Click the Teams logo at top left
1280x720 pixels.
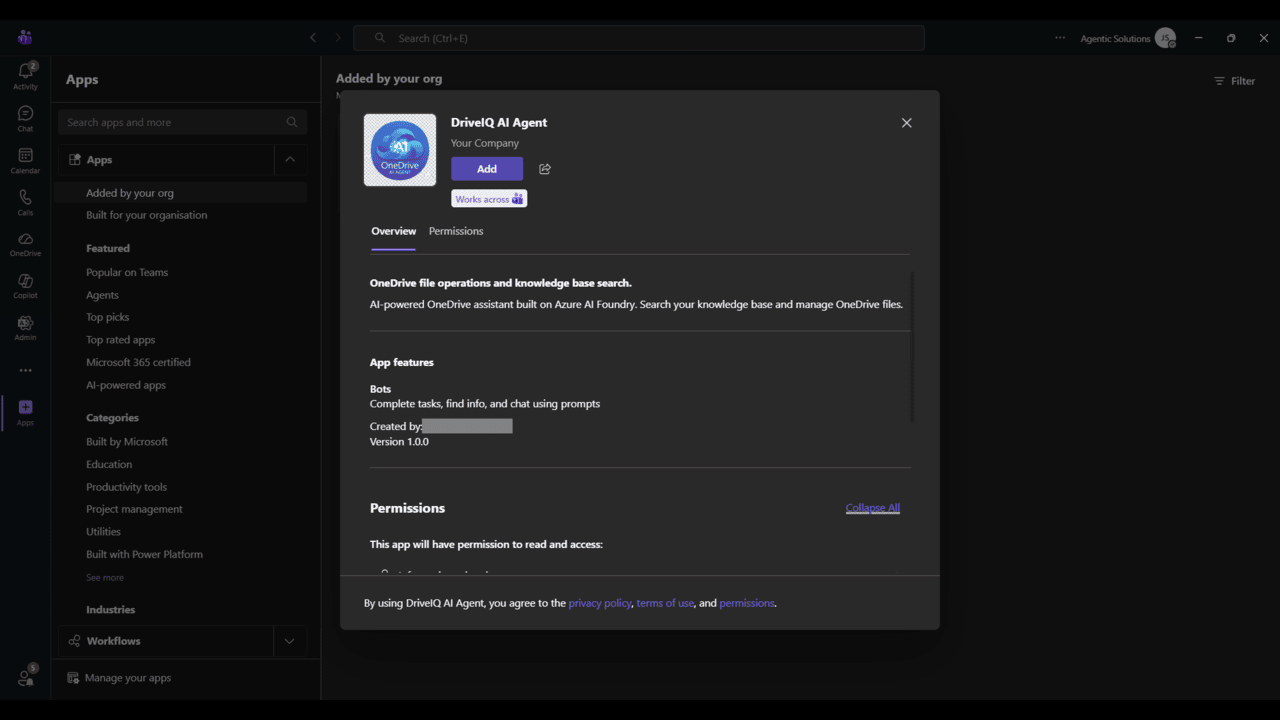point(25,37)
